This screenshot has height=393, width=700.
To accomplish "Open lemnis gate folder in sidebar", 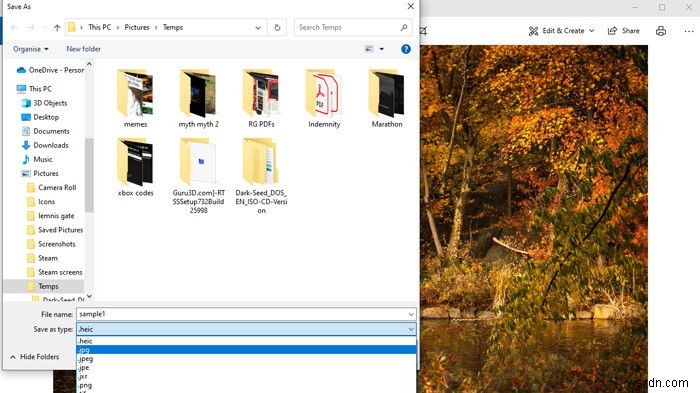I will [50, 216].
